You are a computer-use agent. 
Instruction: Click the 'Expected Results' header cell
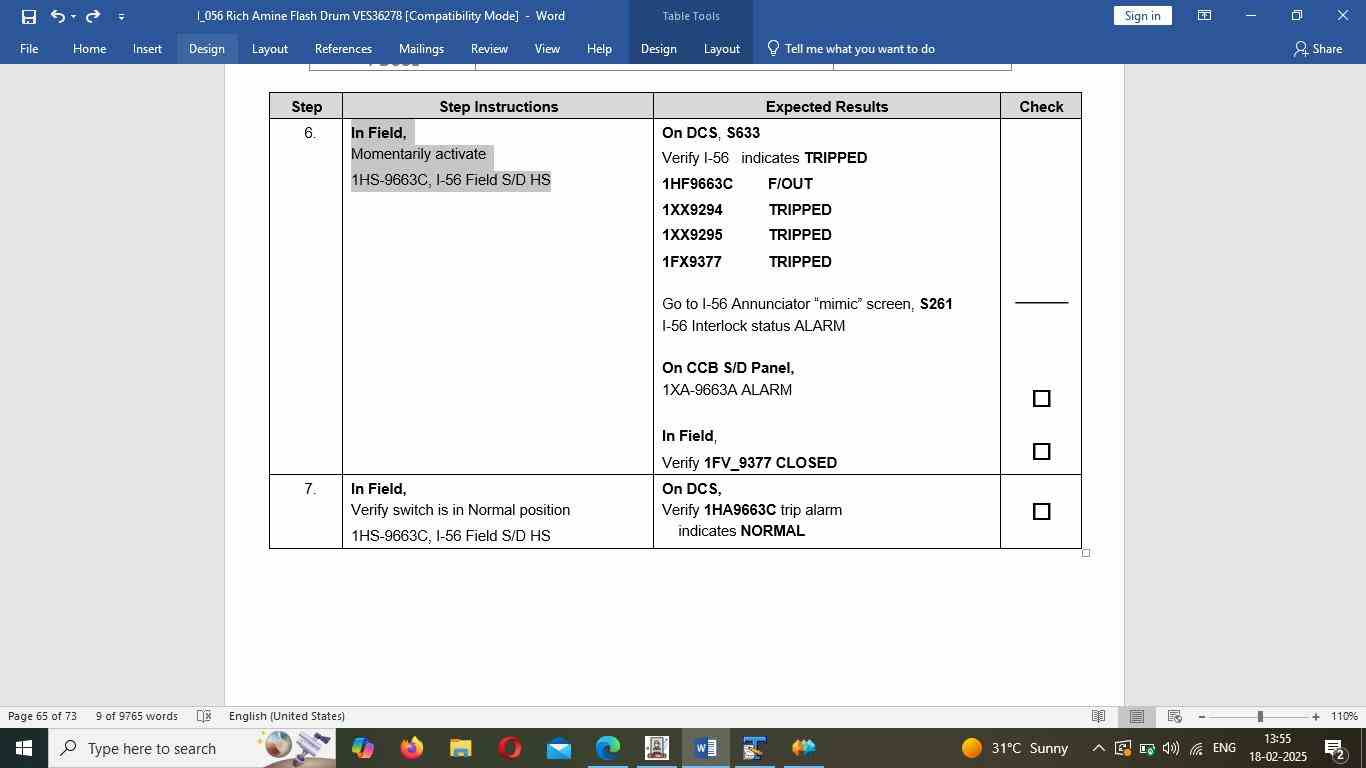827,106
